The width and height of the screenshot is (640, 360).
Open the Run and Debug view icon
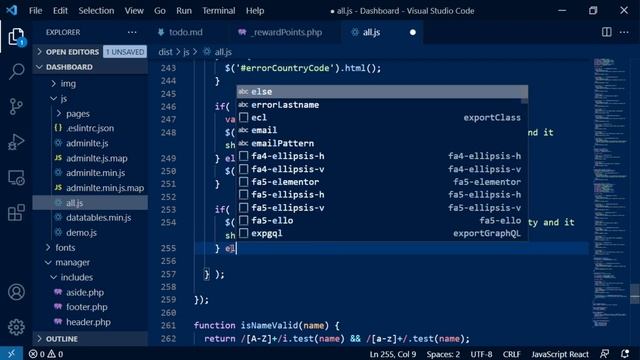tap(16, 142)
